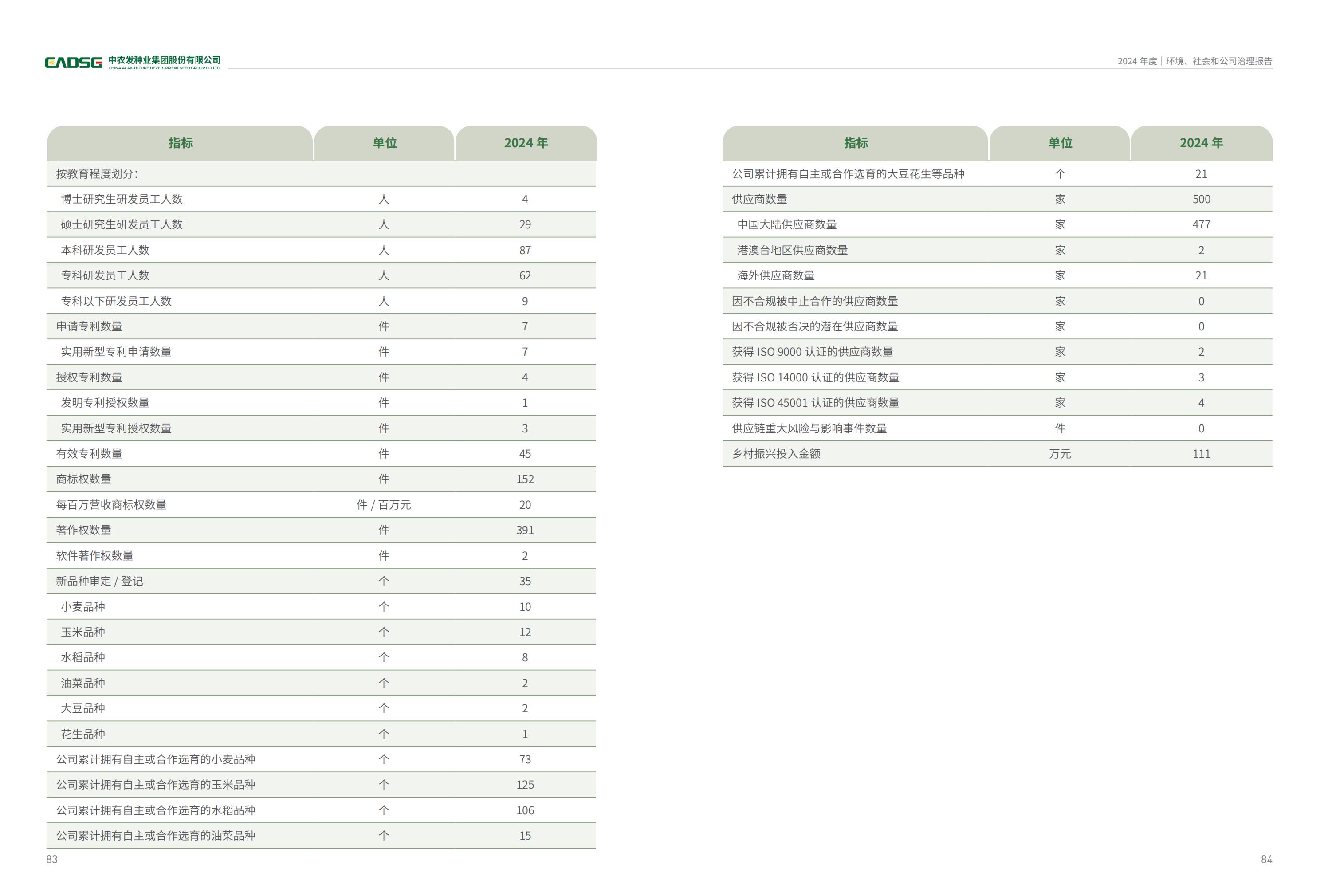The height and width of the screenshot is (896, 1320).
Task: Click value 125 for 玉米品种 cumulative
Action: [x=525, y=785]
